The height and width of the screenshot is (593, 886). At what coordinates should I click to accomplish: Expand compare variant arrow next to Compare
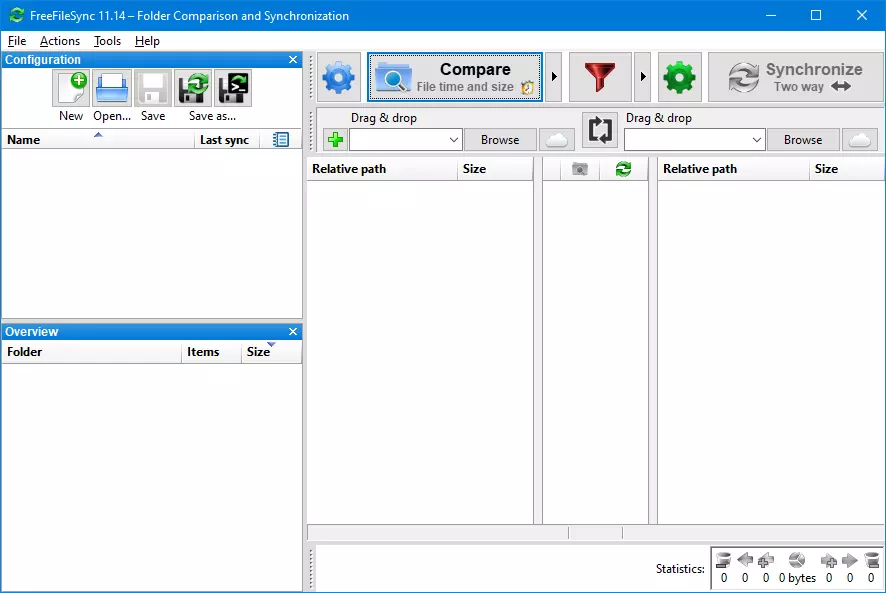554,77
